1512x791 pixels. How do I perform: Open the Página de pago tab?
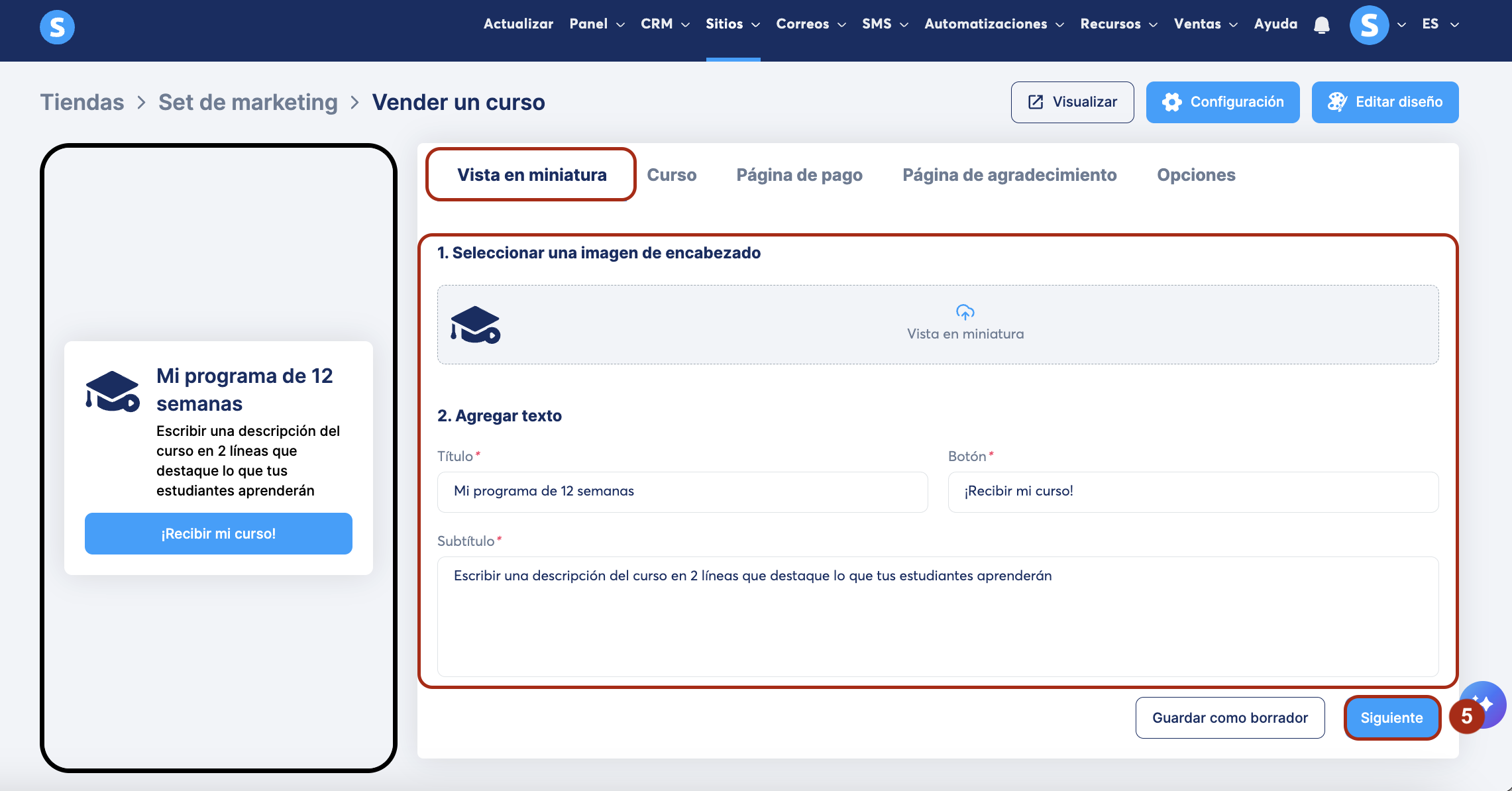click(799, 175)
